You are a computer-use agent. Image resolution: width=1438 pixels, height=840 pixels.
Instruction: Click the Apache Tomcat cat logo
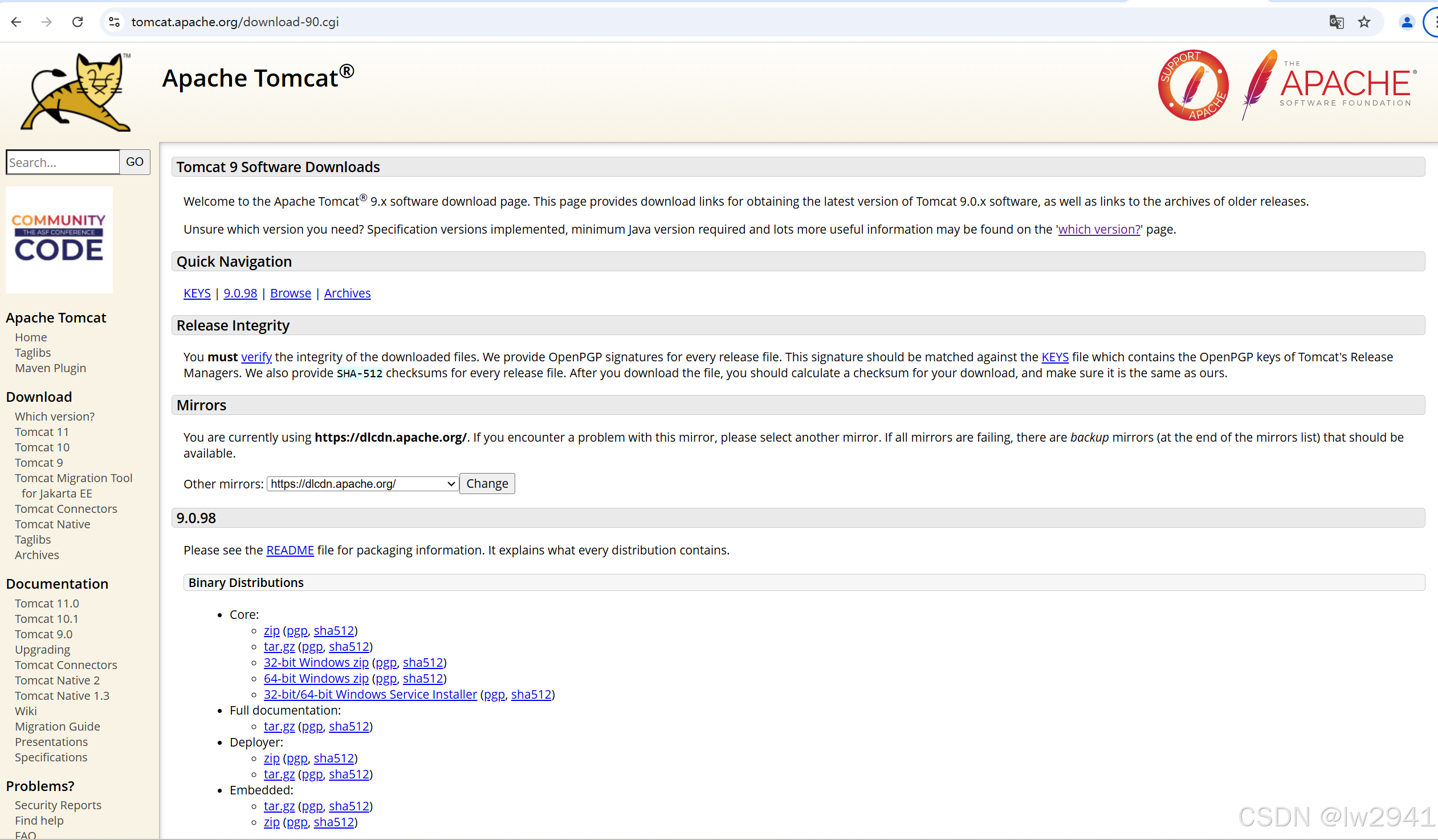click(x=74, y=91)
